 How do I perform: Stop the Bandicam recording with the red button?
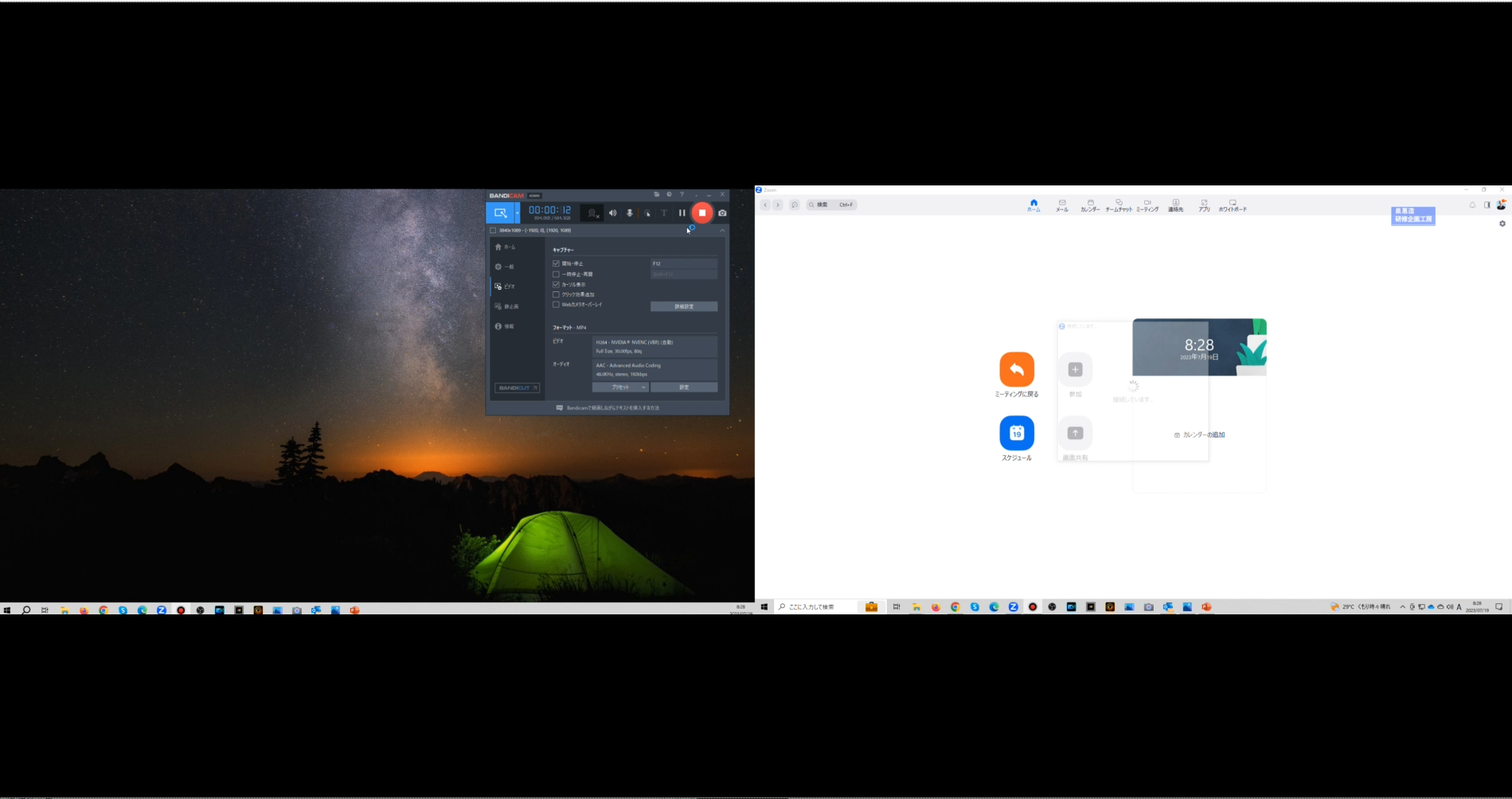pos(701,212)
